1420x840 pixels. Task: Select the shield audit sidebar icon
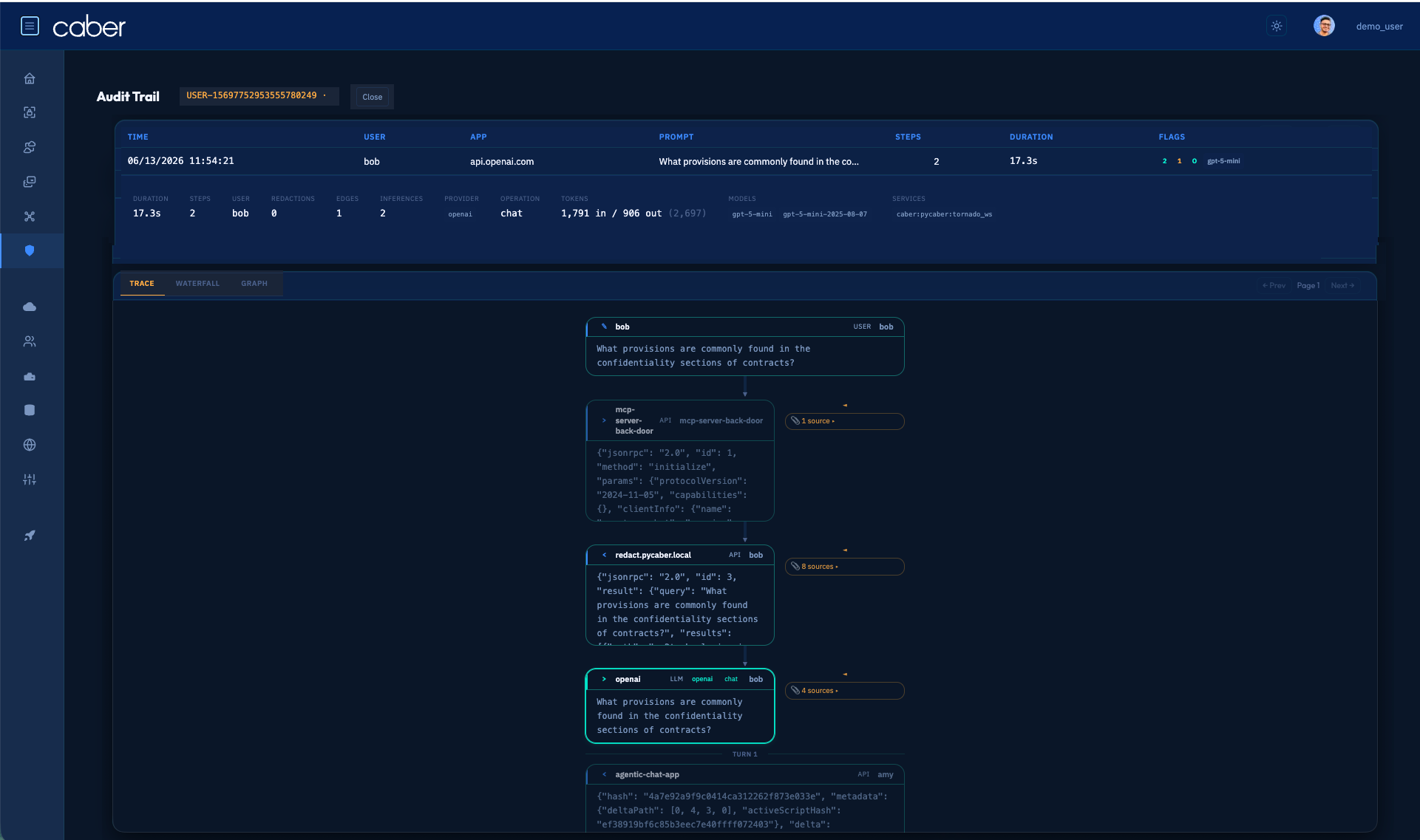pyautogui.click(x=30, y=250)
